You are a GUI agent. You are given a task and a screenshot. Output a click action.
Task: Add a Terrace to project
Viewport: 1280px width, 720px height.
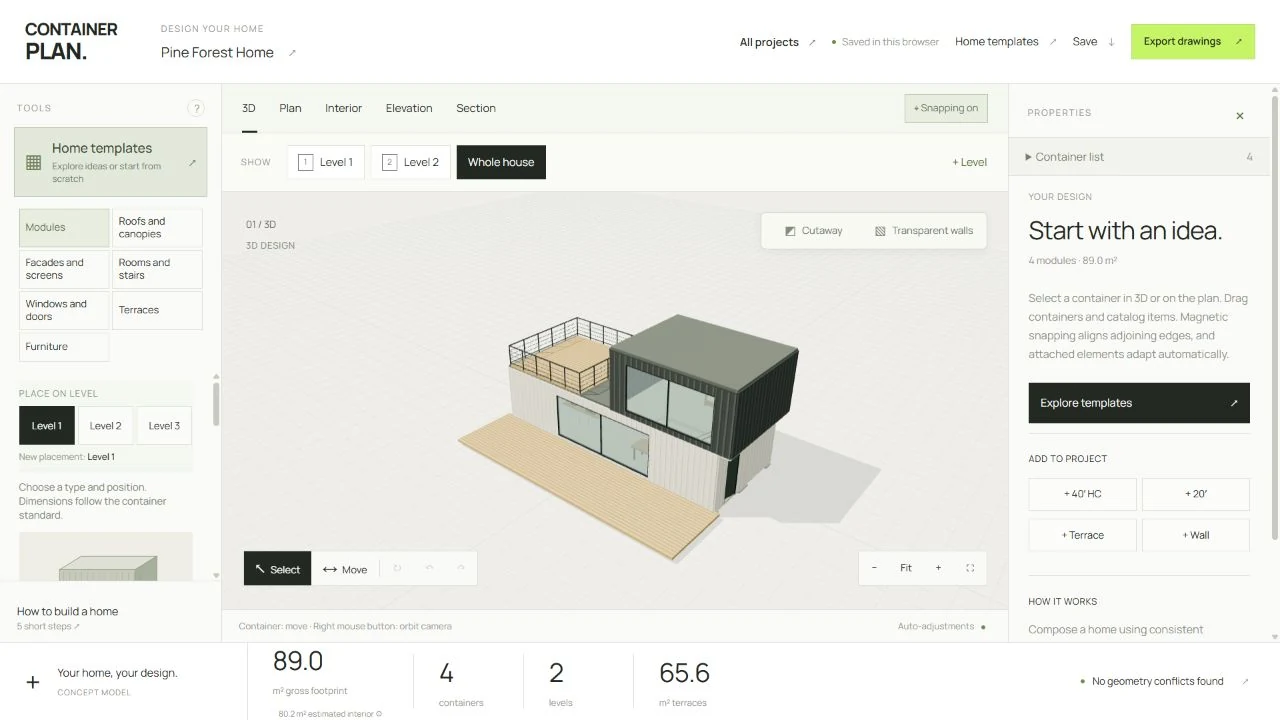coord(1082,535)
